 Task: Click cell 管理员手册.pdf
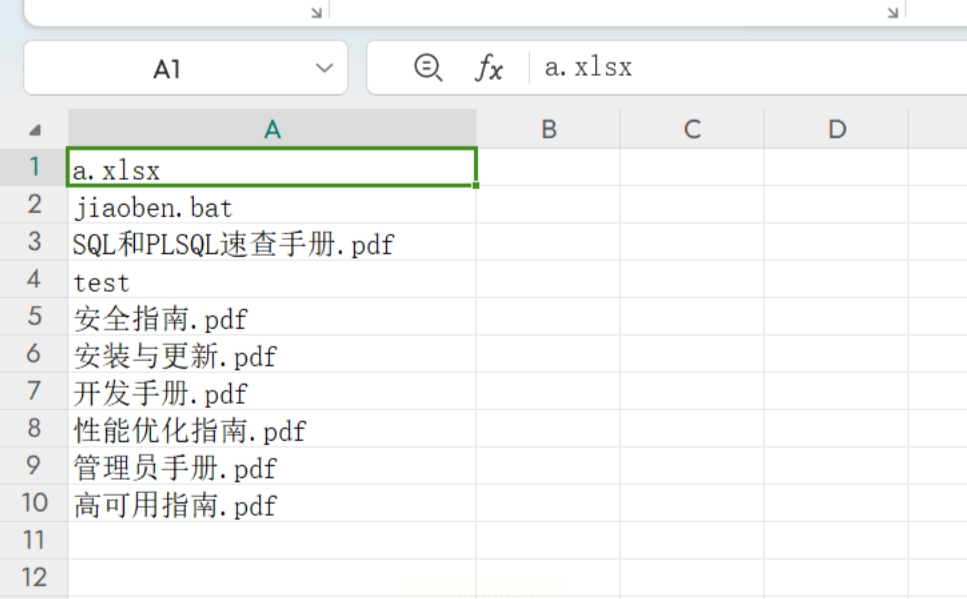(272, 466)
